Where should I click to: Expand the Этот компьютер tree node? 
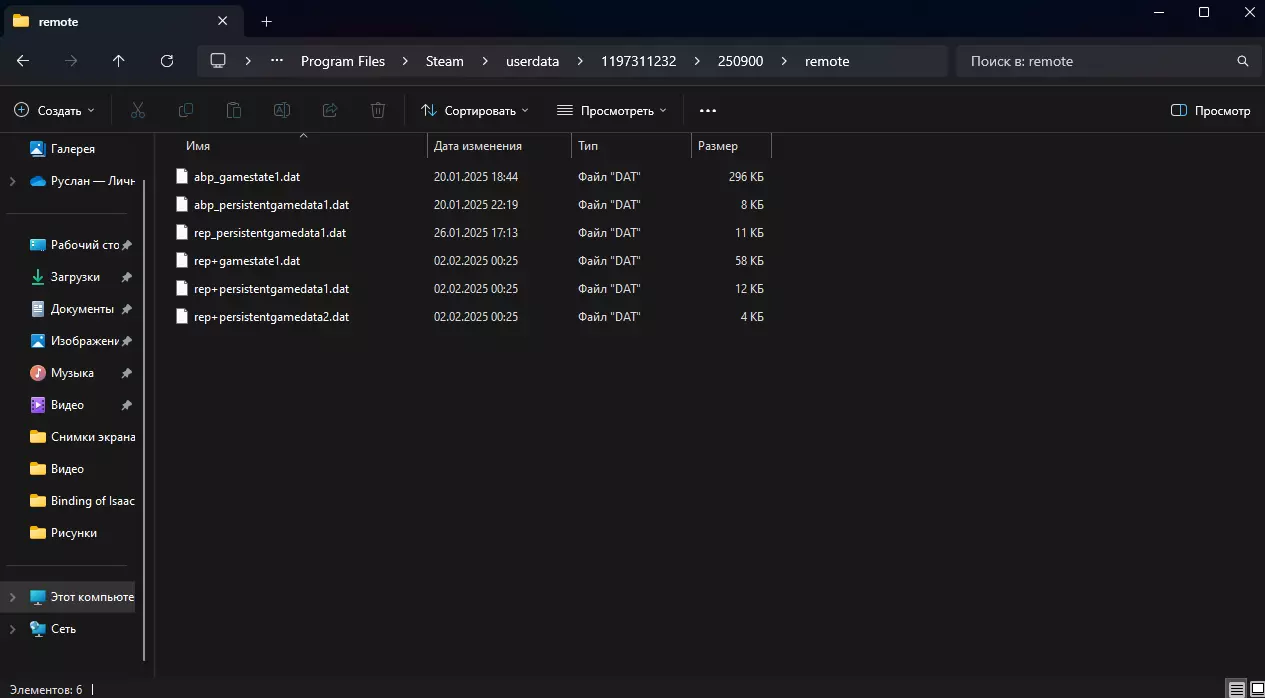[x=12, y=597]
